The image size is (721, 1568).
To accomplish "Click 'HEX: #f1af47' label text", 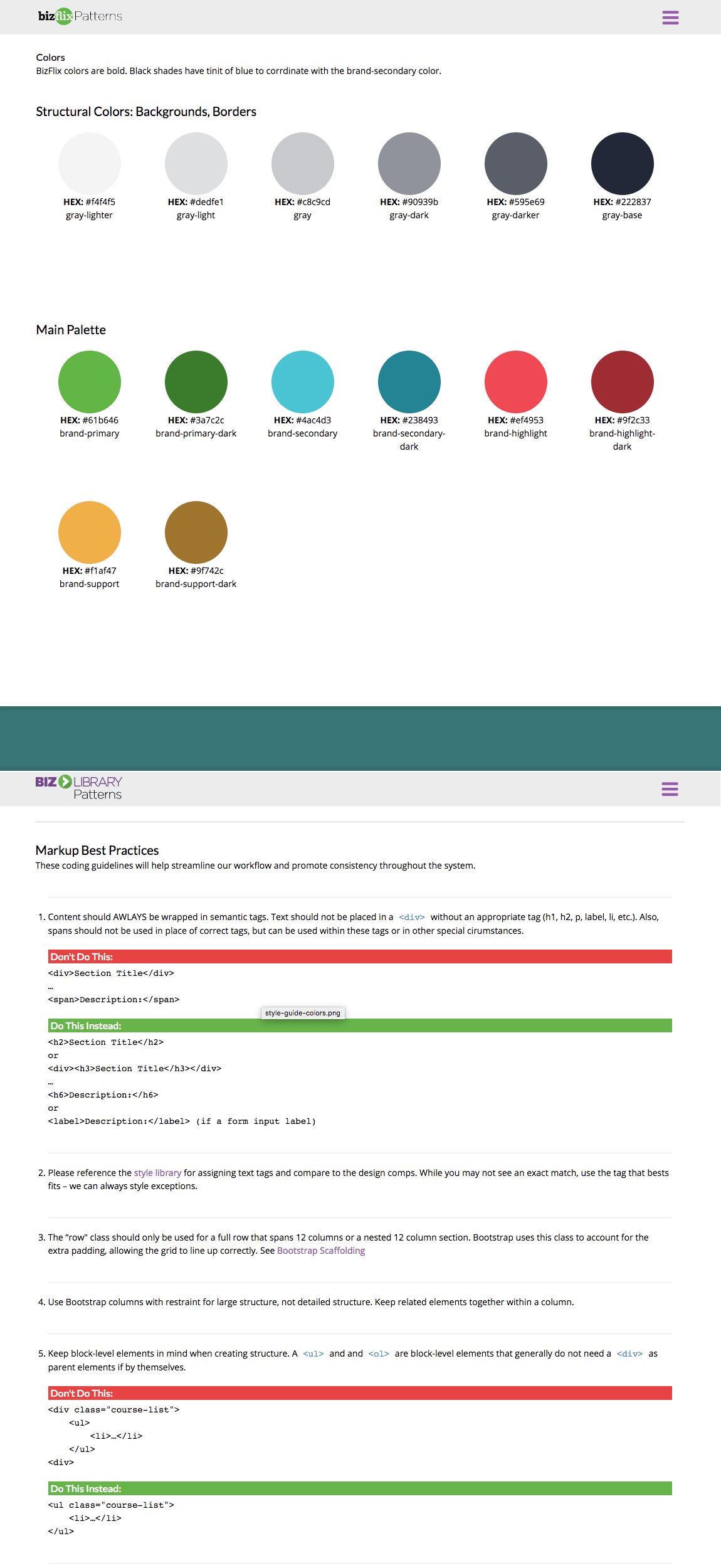I will point(90,571).
